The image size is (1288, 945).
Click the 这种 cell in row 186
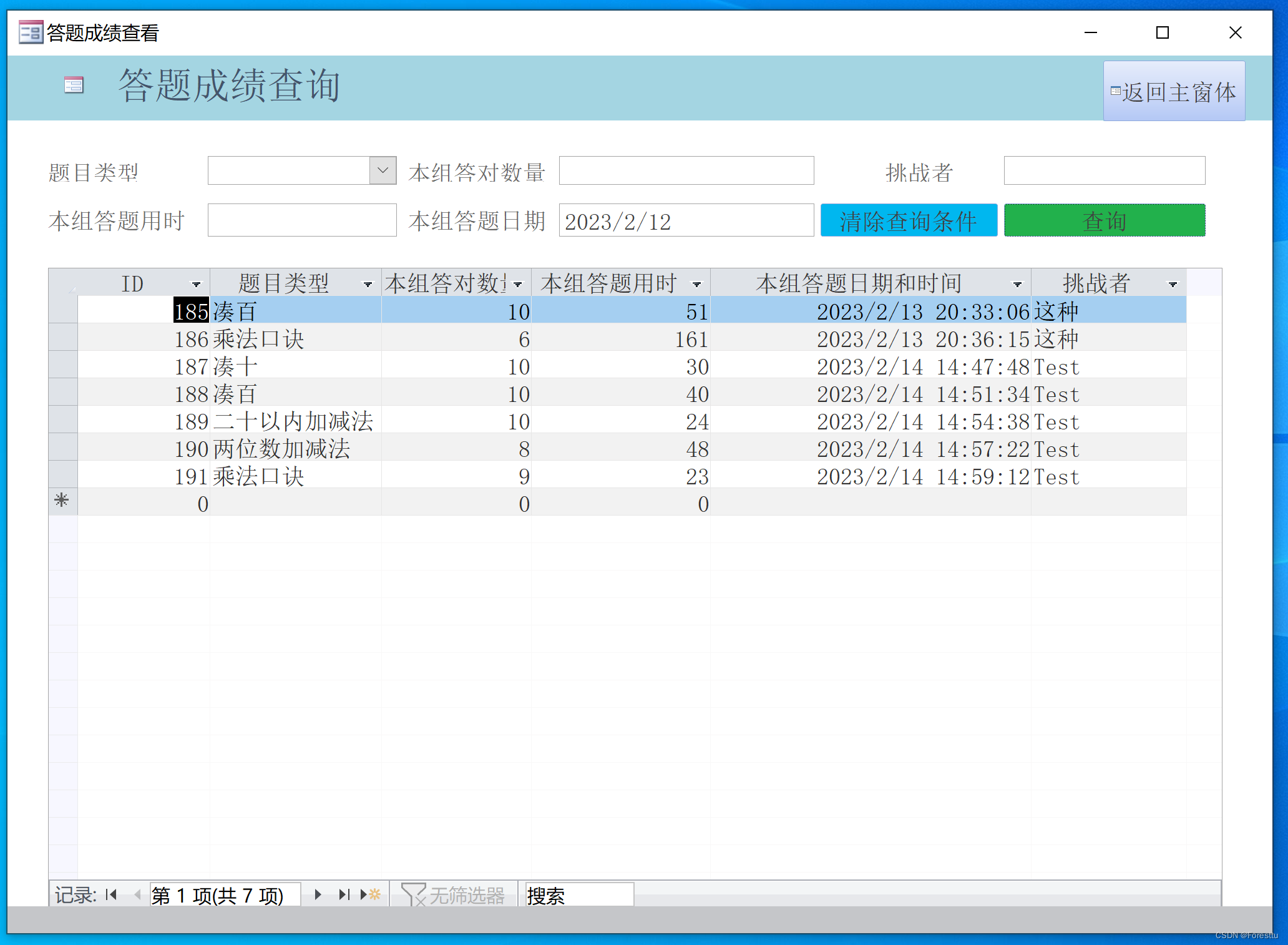1109,338
